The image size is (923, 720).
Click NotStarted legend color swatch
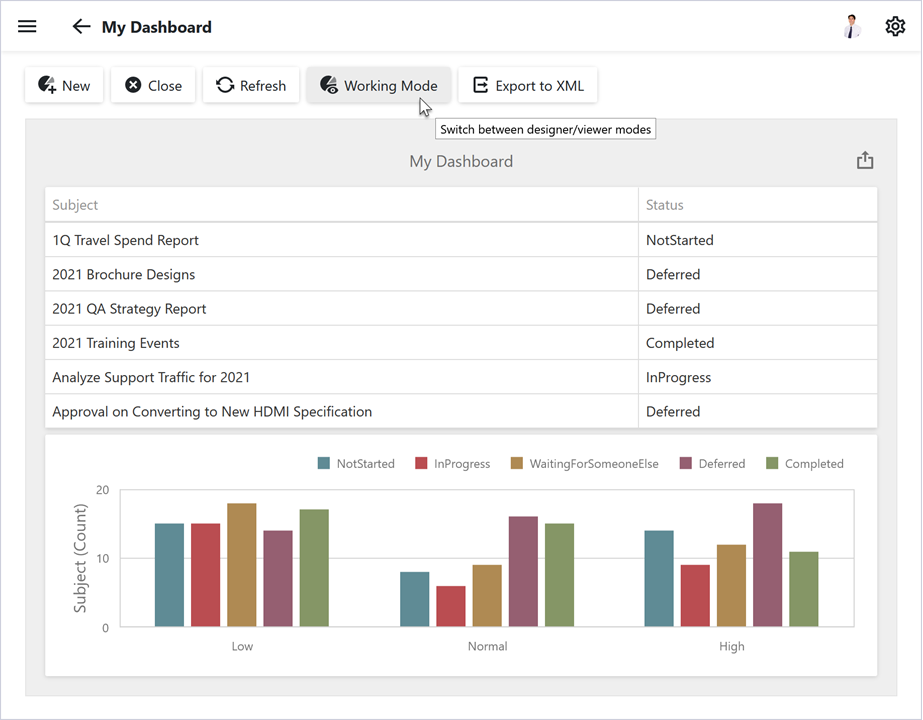pos(324,463)
